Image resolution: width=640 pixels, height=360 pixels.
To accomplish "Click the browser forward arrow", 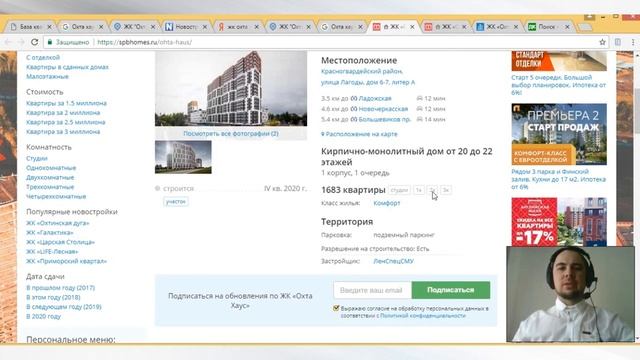I will coord(22,42).
